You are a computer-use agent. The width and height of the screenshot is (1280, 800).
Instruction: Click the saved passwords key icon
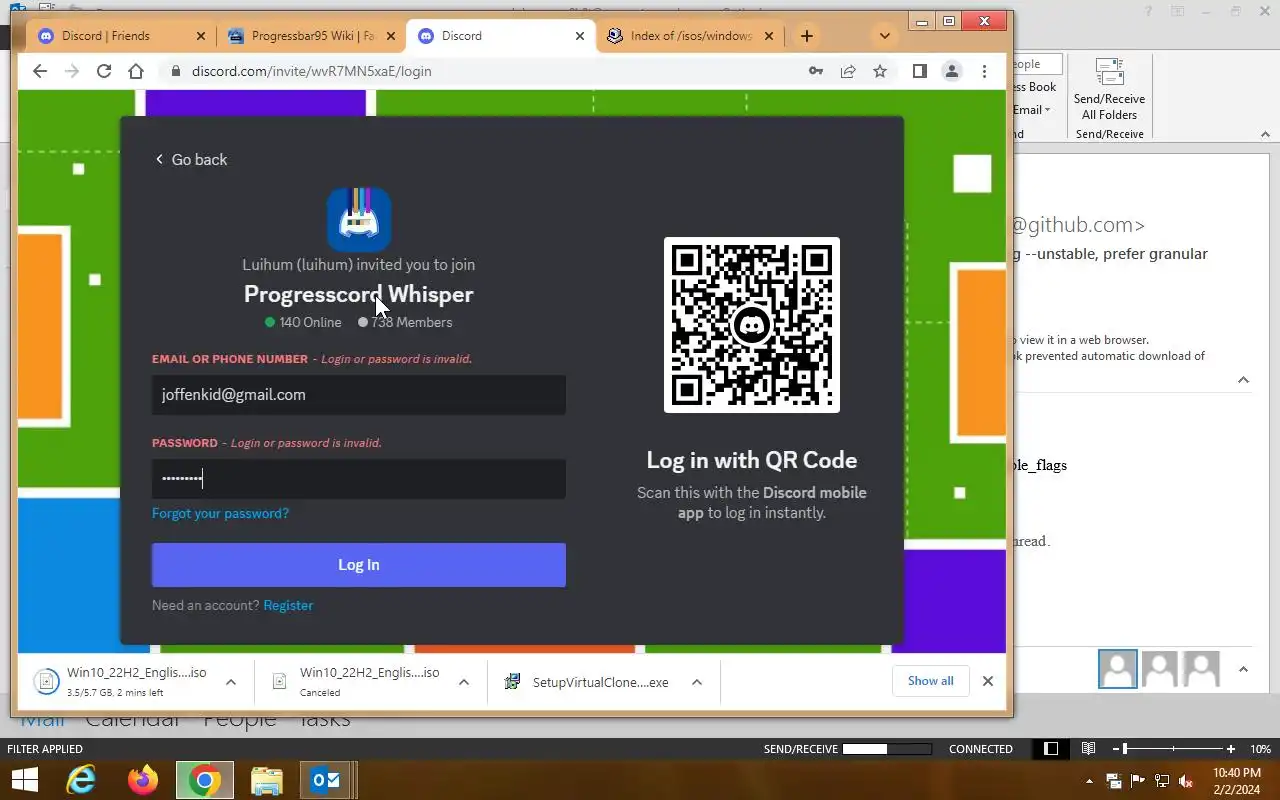tap(816, 71)
